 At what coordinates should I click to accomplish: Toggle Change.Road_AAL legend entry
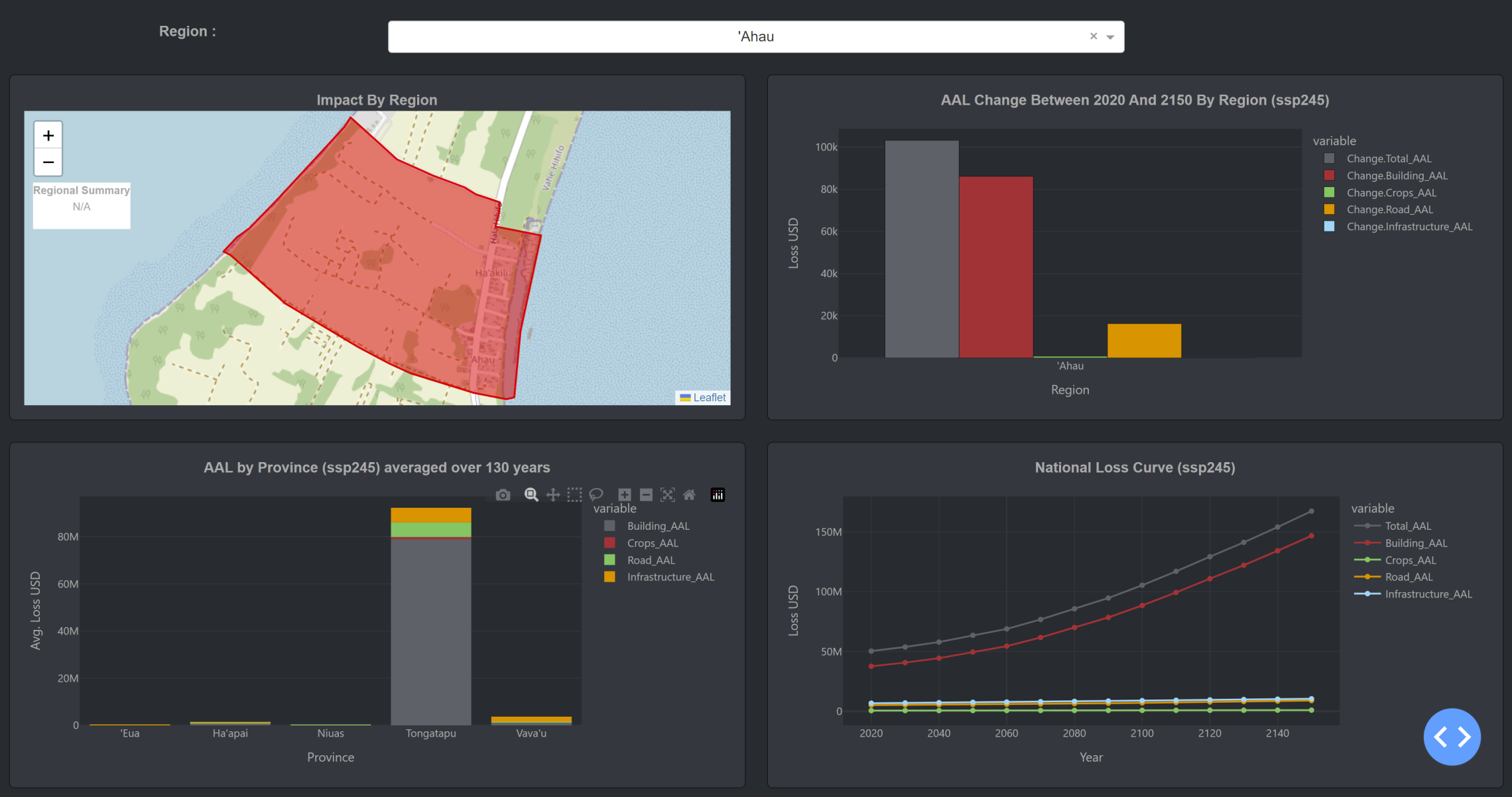[1379, 210]
